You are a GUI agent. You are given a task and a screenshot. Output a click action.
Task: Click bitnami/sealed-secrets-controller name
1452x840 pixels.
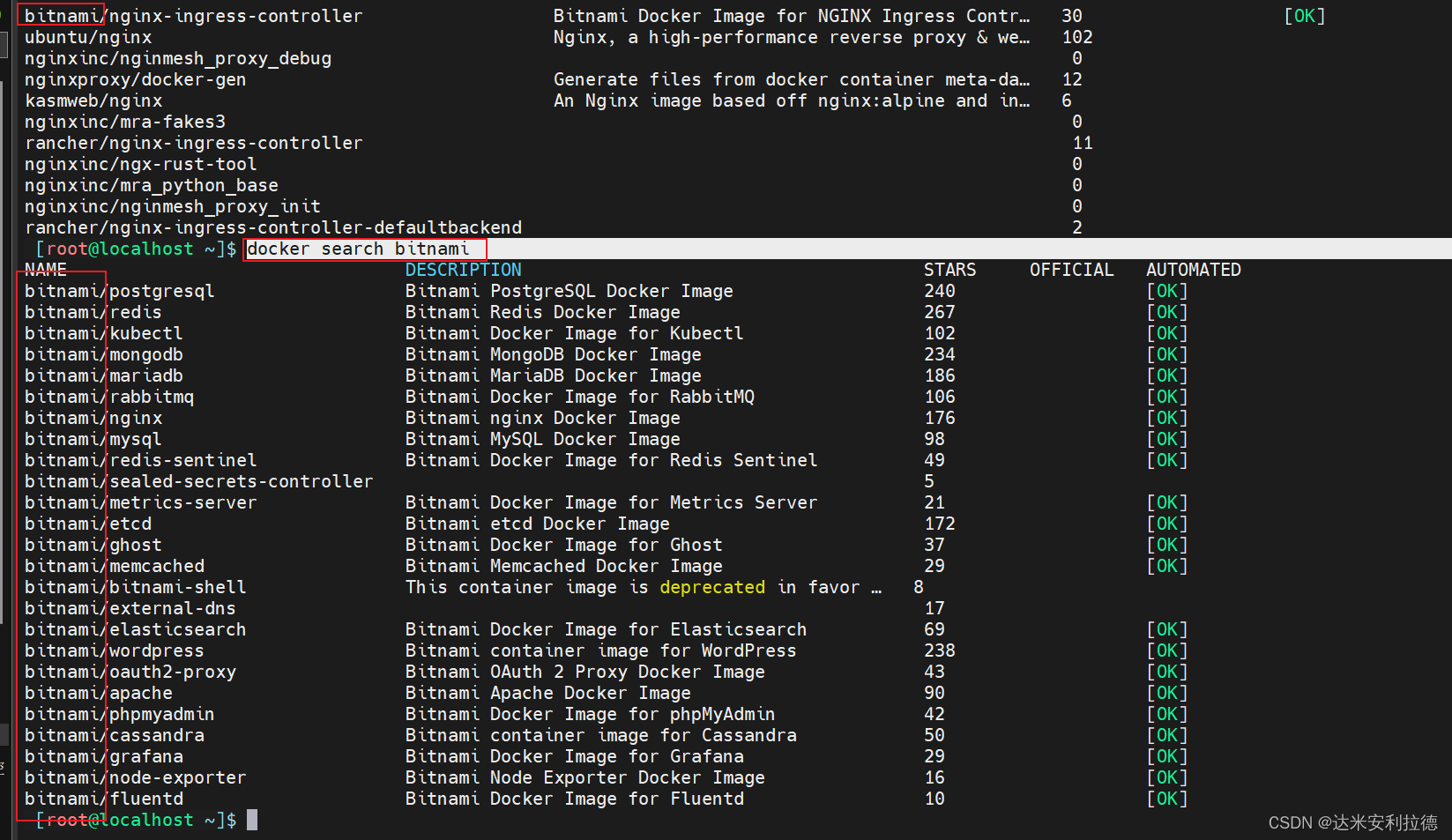pyautogui.click(x=198, y=481)
